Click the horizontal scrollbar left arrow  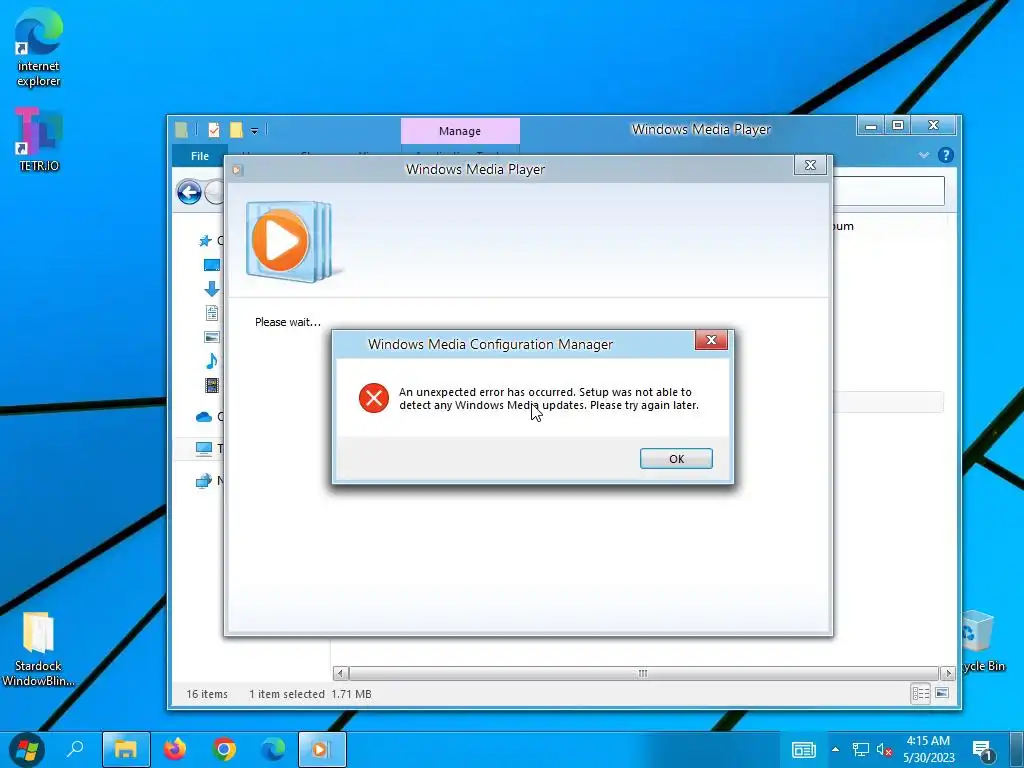point(340,673)
